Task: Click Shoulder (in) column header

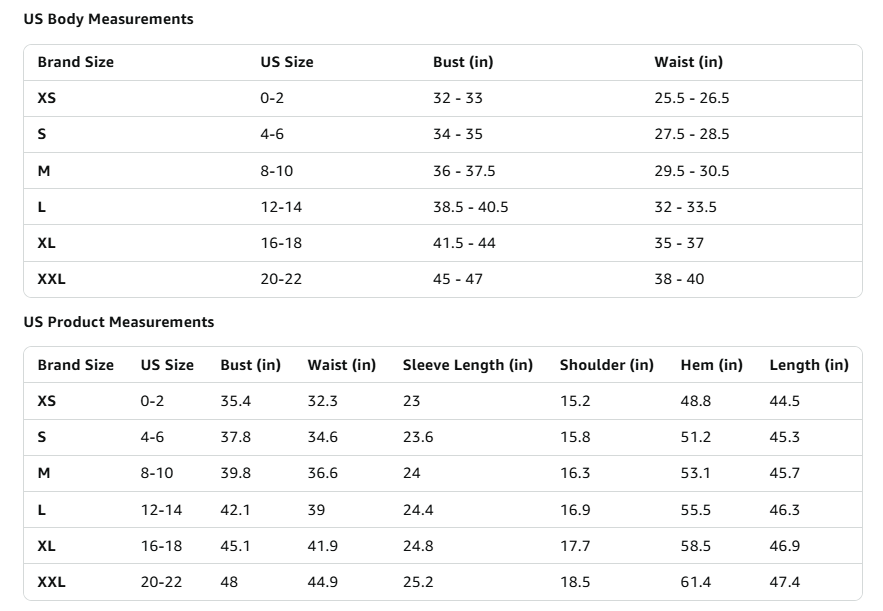Action: click(x=606, y=365)
